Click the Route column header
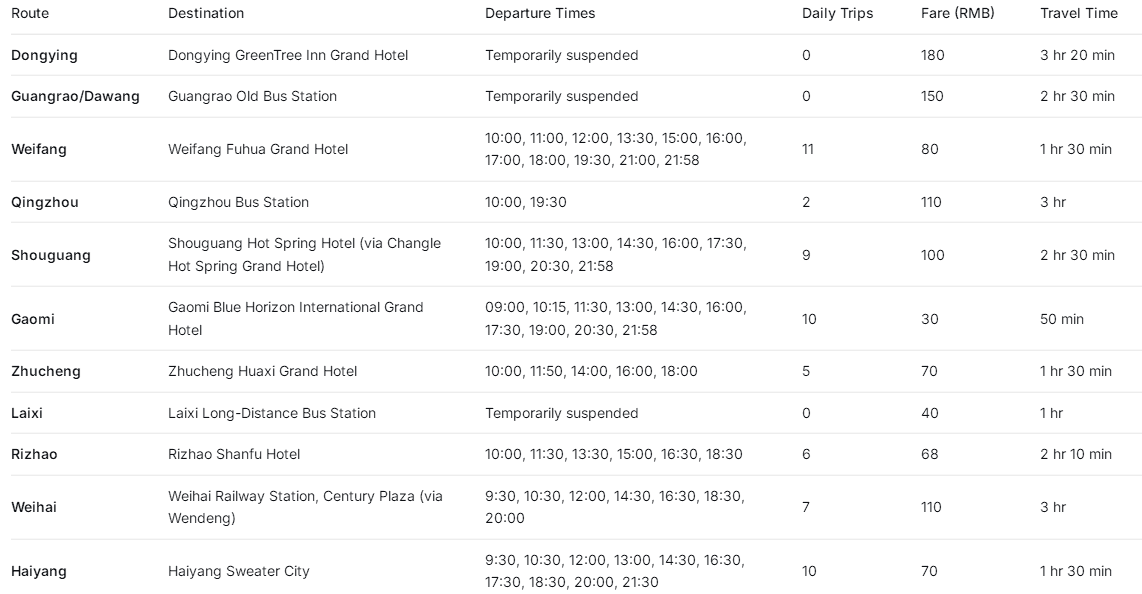The image size is (1142, 594). 30,13
